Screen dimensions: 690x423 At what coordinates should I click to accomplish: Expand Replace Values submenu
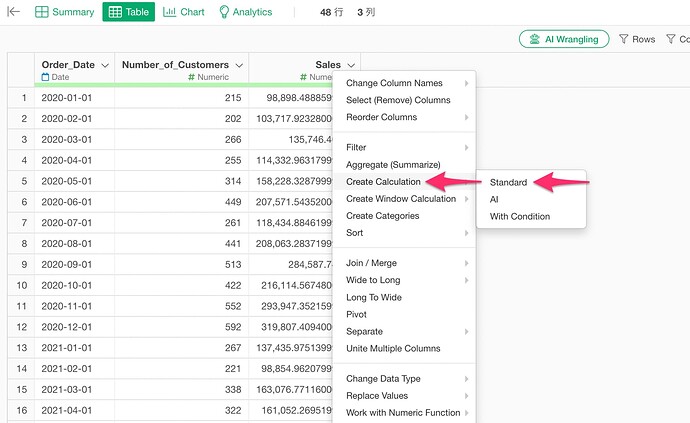(404, 396)
